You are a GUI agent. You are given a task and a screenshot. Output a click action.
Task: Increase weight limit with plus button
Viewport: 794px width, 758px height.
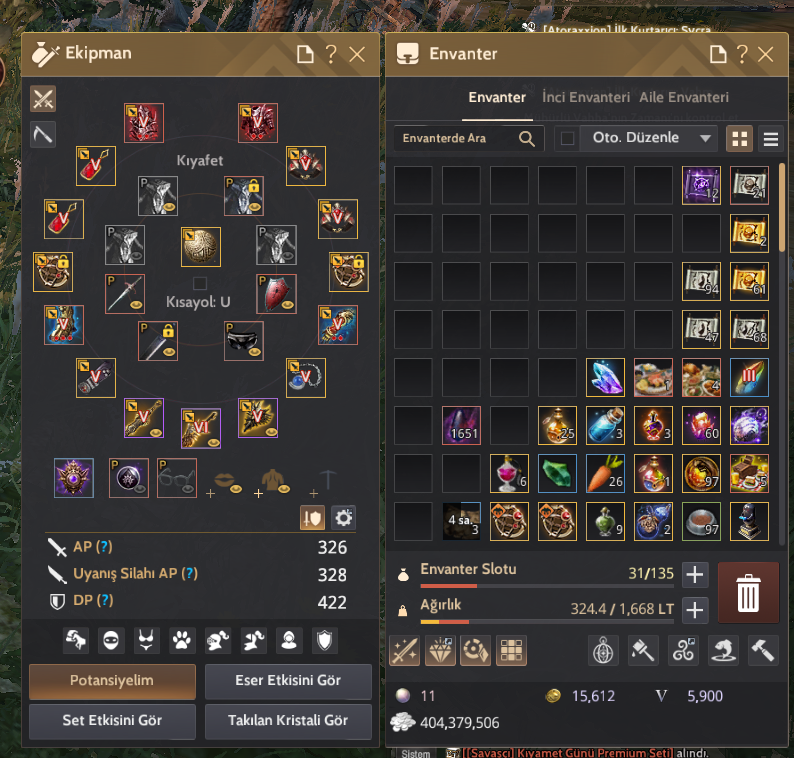(x=695, y=610)
